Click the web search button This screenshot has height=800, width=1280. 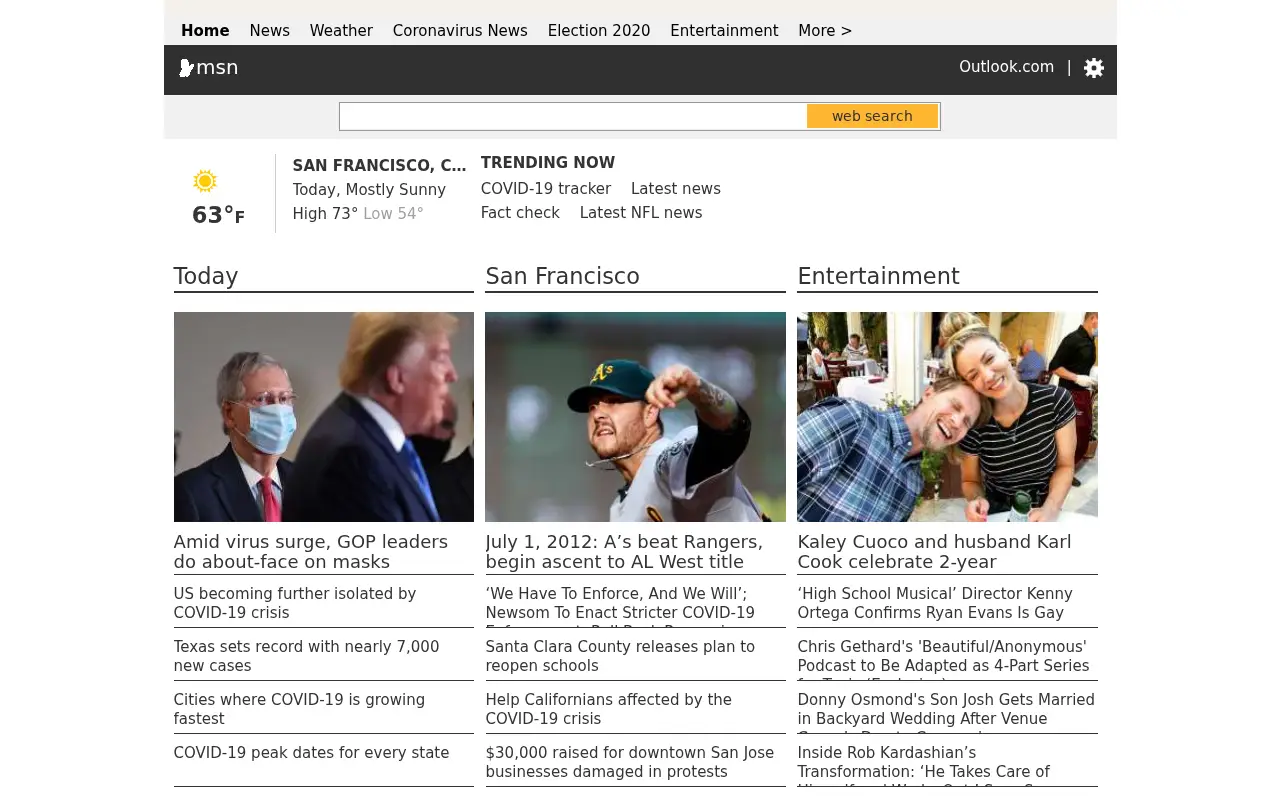[x=872, y=116]
